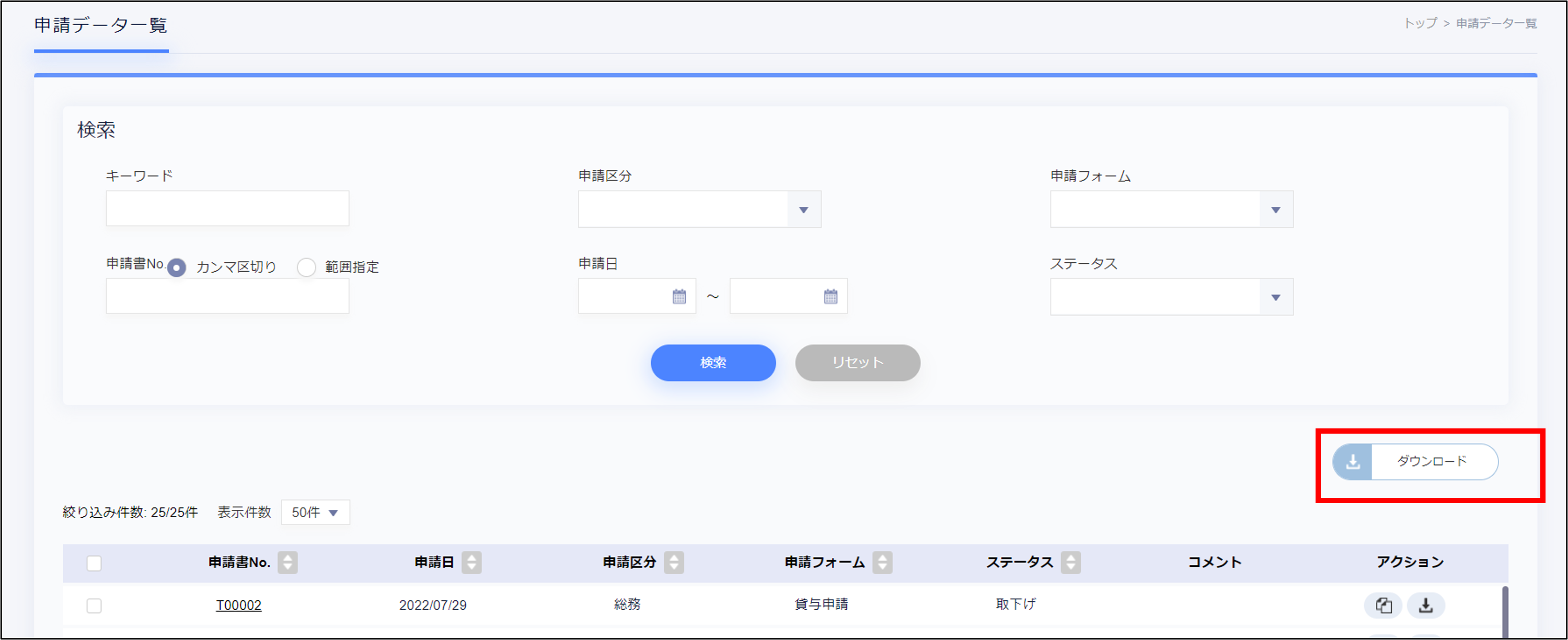Expand the 申請フォーム dropdown
Screen dimensions: 1568x640
pyautogui.click(x=1275, y=210)
